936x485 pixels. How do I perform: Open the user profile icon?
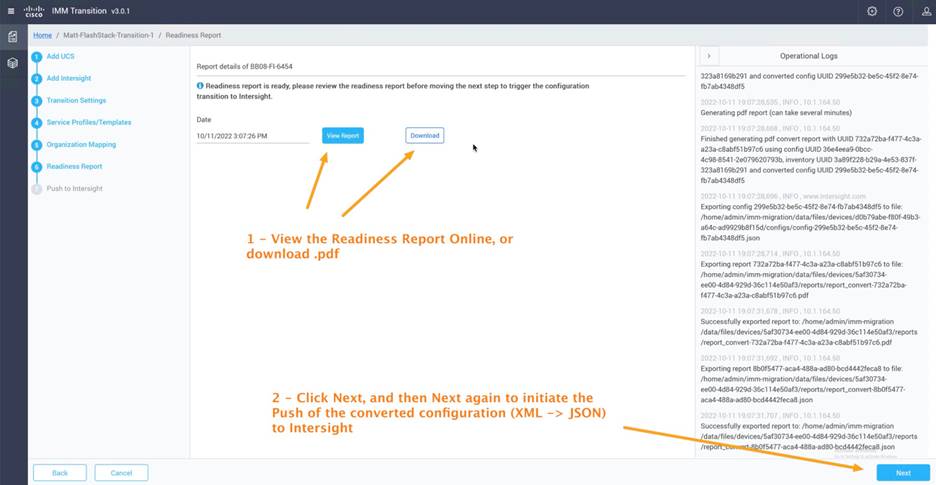tap(926, 11)
